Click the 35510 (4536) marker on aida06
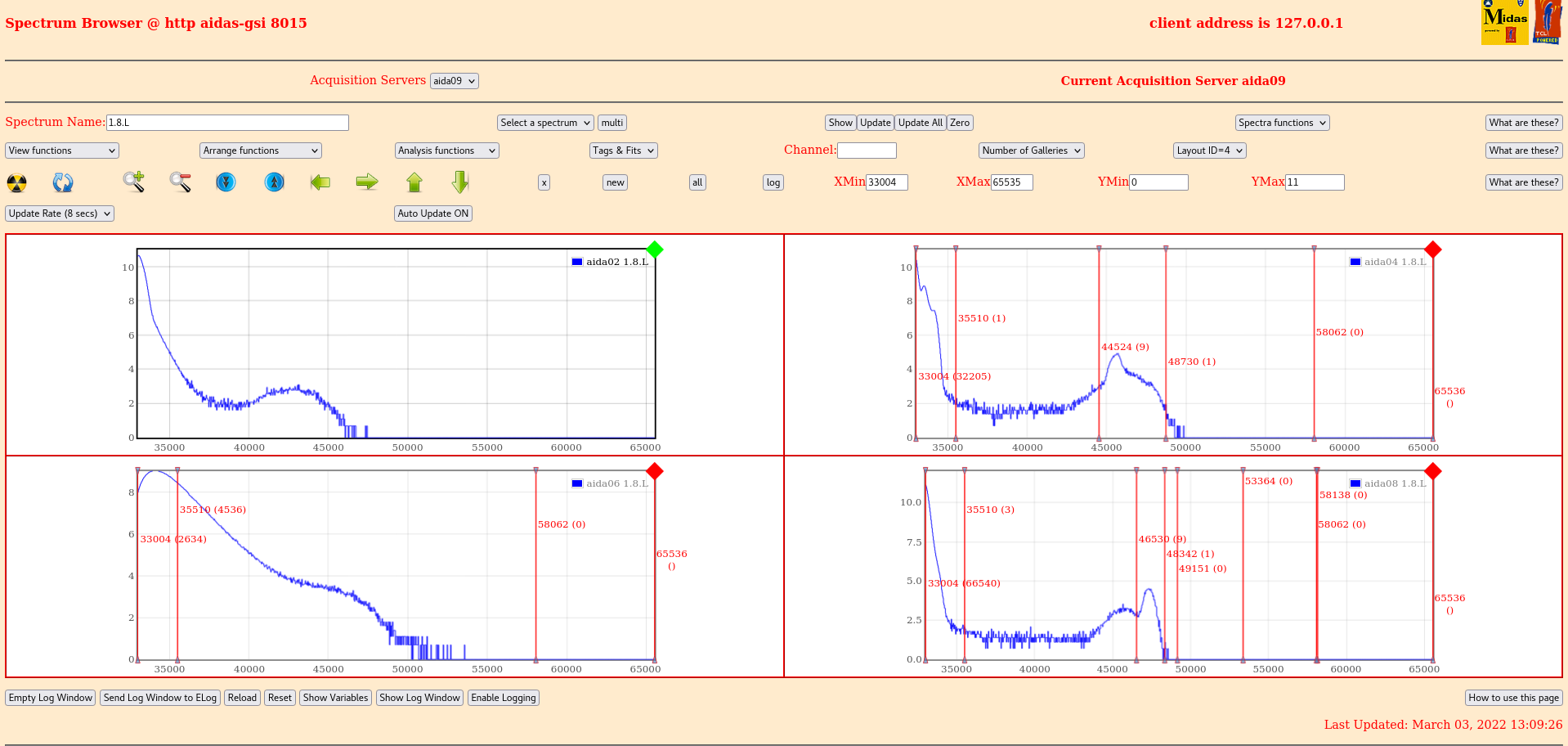This screenshot has width=1568, height=746. tap(213, 510)
